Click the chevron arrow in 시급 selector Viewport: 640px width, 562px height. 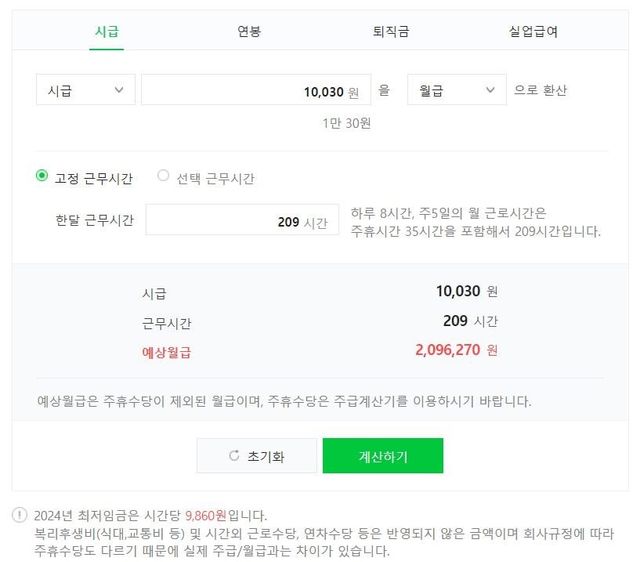119,90
